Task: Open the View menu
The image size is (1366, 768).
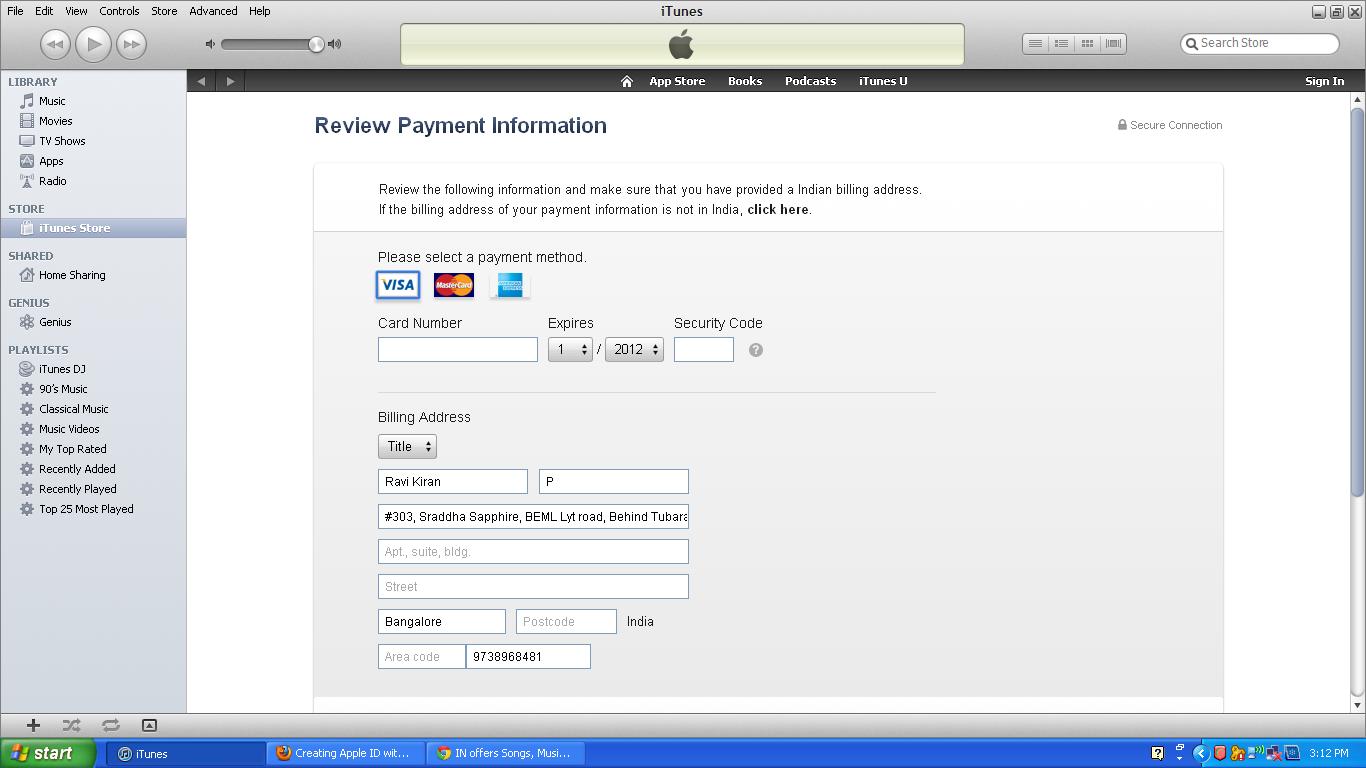Action: (x=76, y=11)
